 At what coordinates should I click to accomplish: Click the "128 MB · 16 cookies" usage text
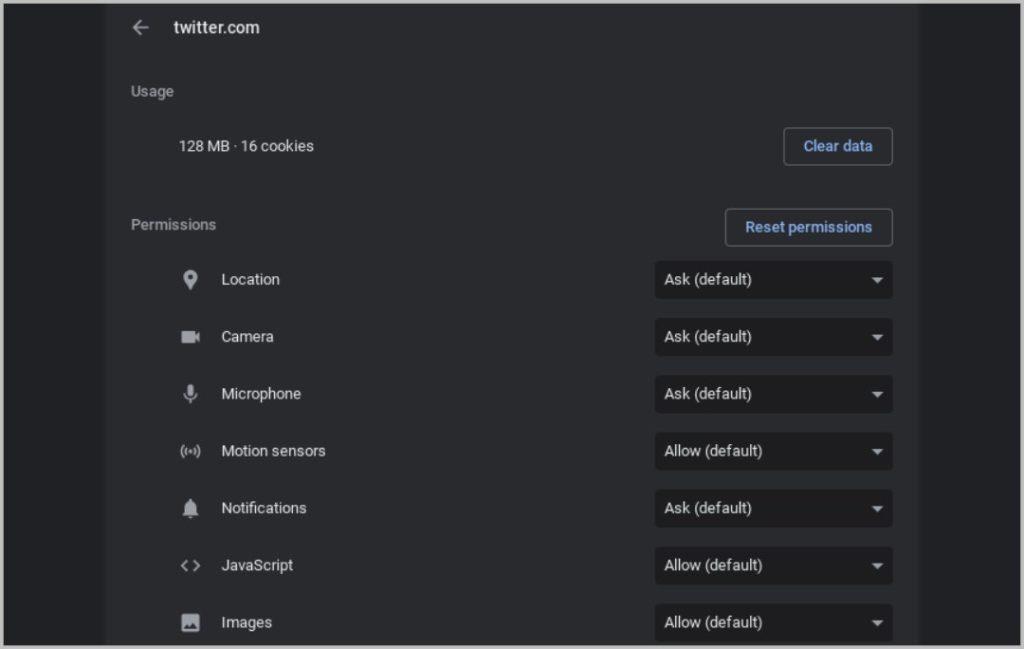point(246,146)
